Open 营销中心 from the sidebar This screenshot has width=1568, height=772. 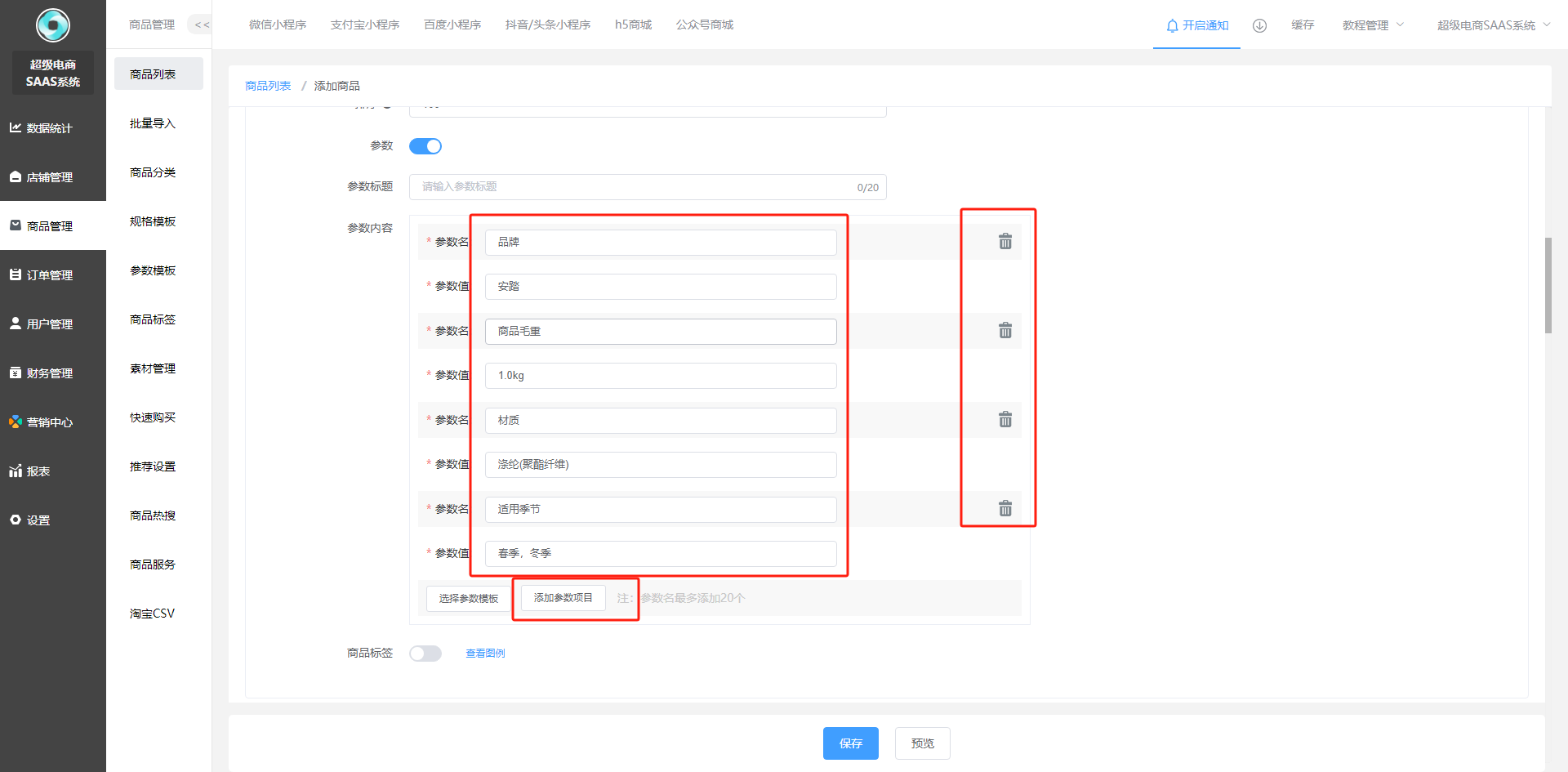tap(49, 422)
